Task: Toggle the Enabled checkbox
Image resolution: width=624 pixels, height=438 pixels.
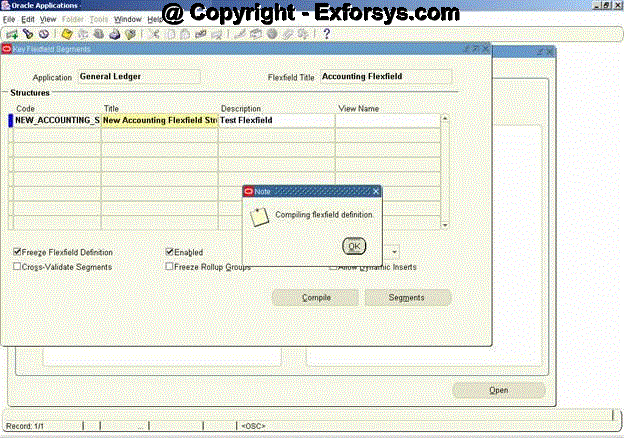Action: pyautogui.click(x=170, y=253)
